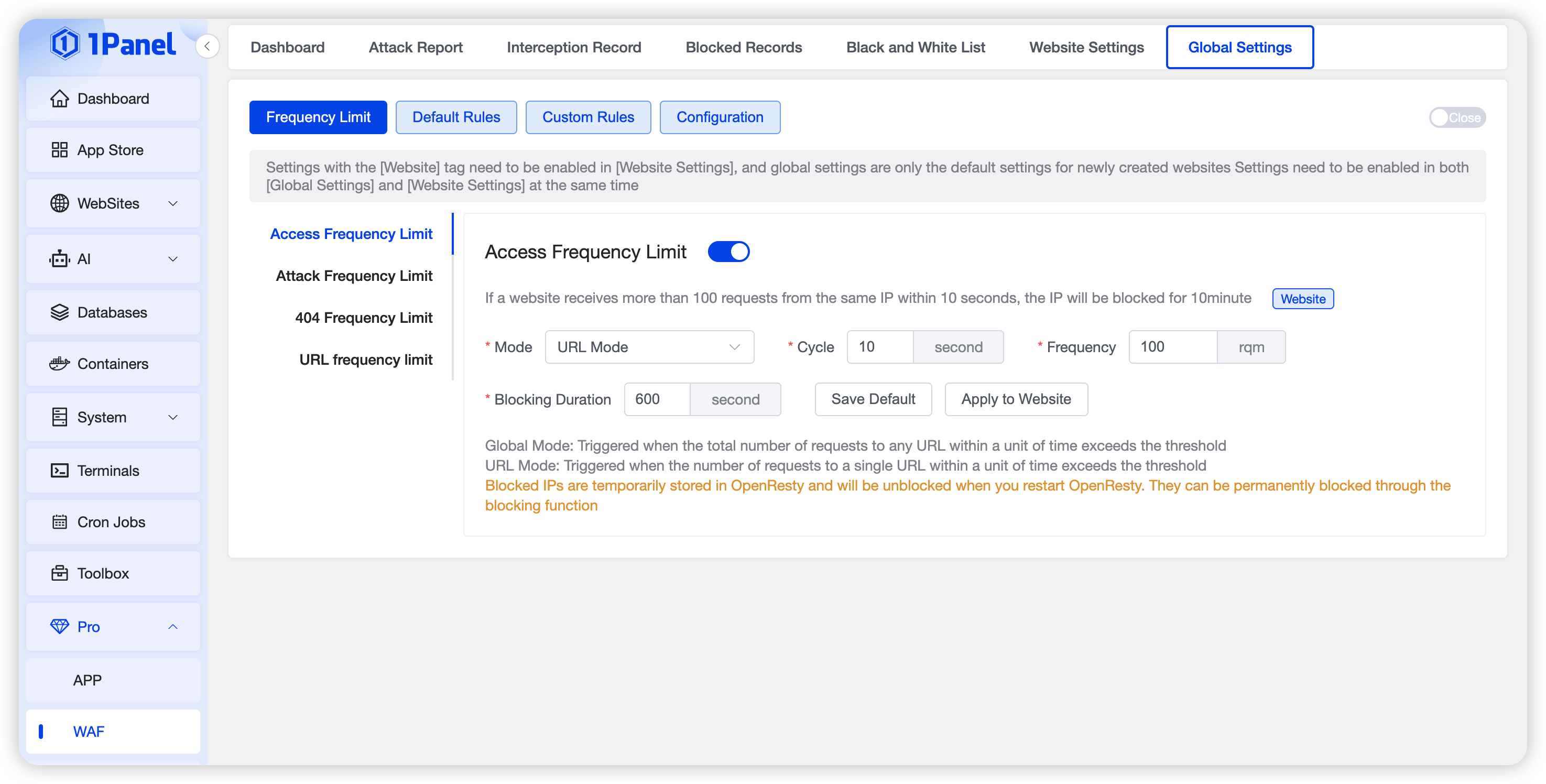Click the Databases stack icon
1546x784 pixels.
59,313
